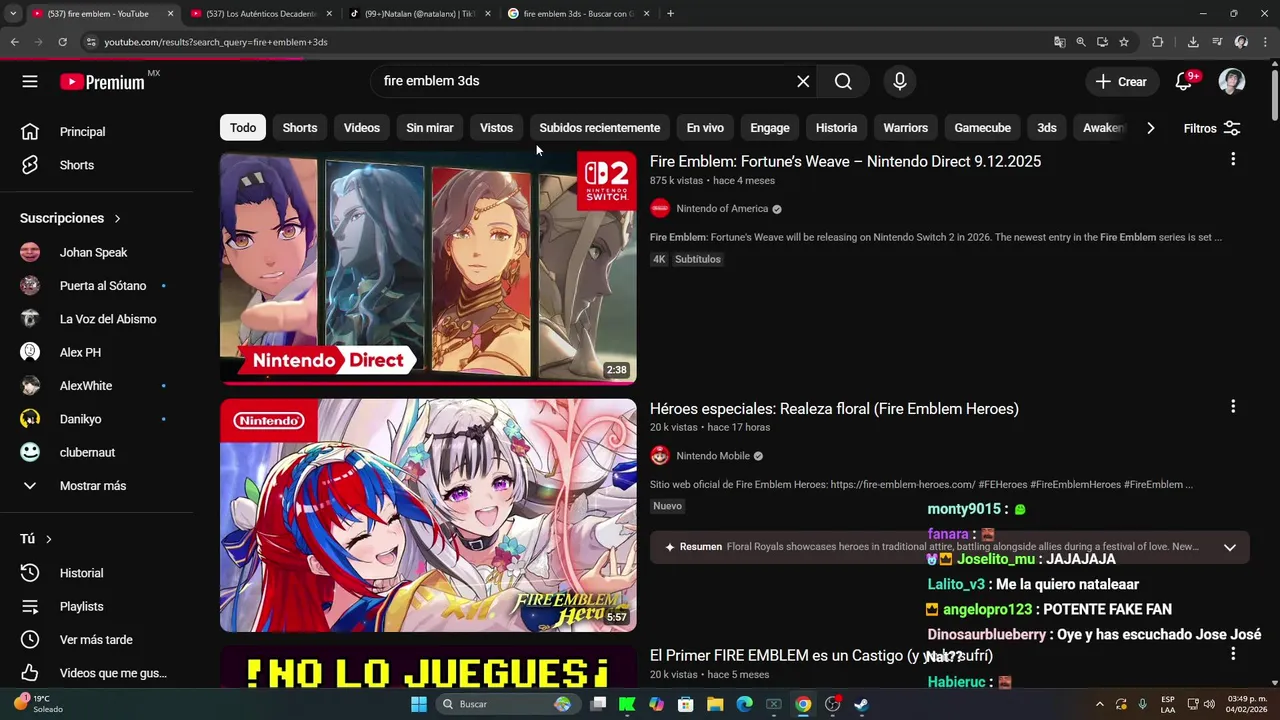Open Chrome from the taskbar
Image resolution: width=1280 pixels, height=720 pixels.
point(803,704)
